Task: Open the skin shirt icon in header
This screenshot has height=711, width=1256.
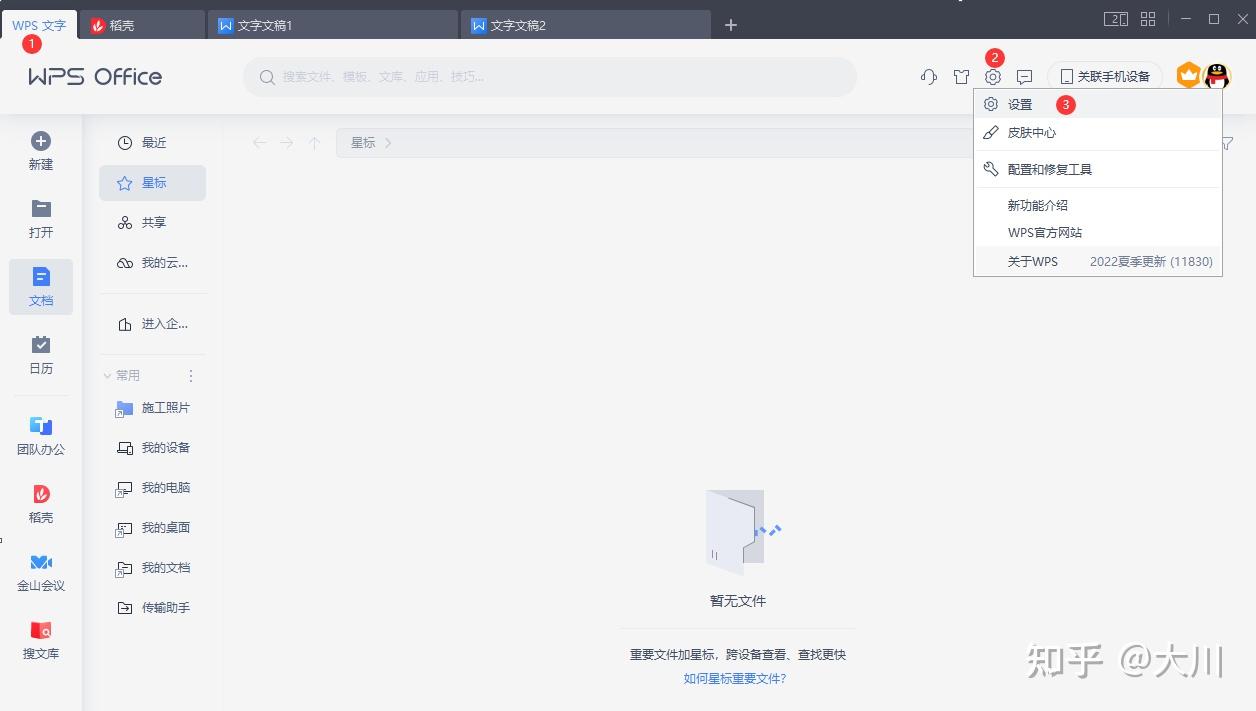Action: tap(961, 77)
